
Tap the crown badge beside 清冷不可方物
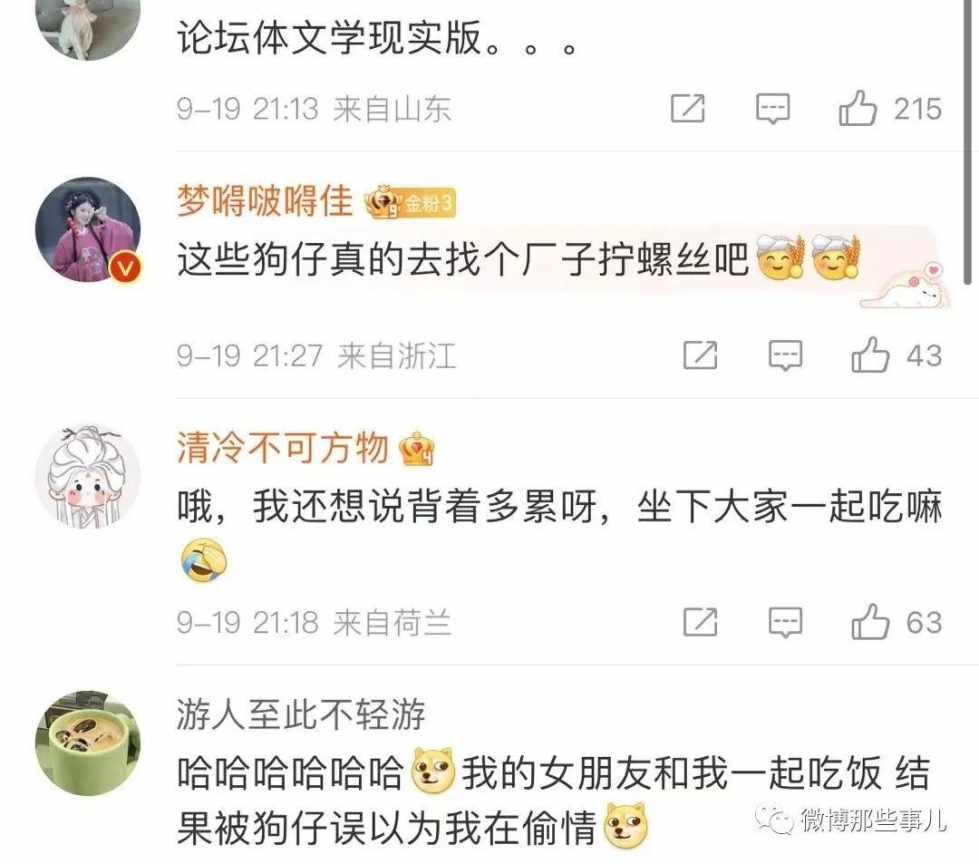click(418, 448)
